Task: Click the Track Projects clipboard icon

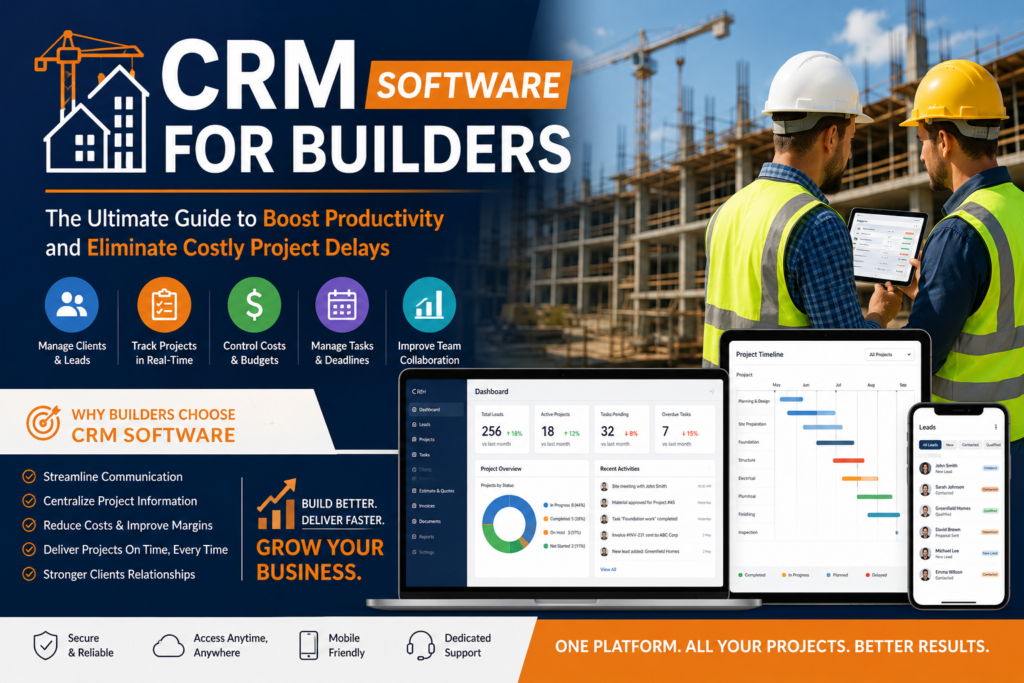Action: pyautogui.click(x=164, y=304)
